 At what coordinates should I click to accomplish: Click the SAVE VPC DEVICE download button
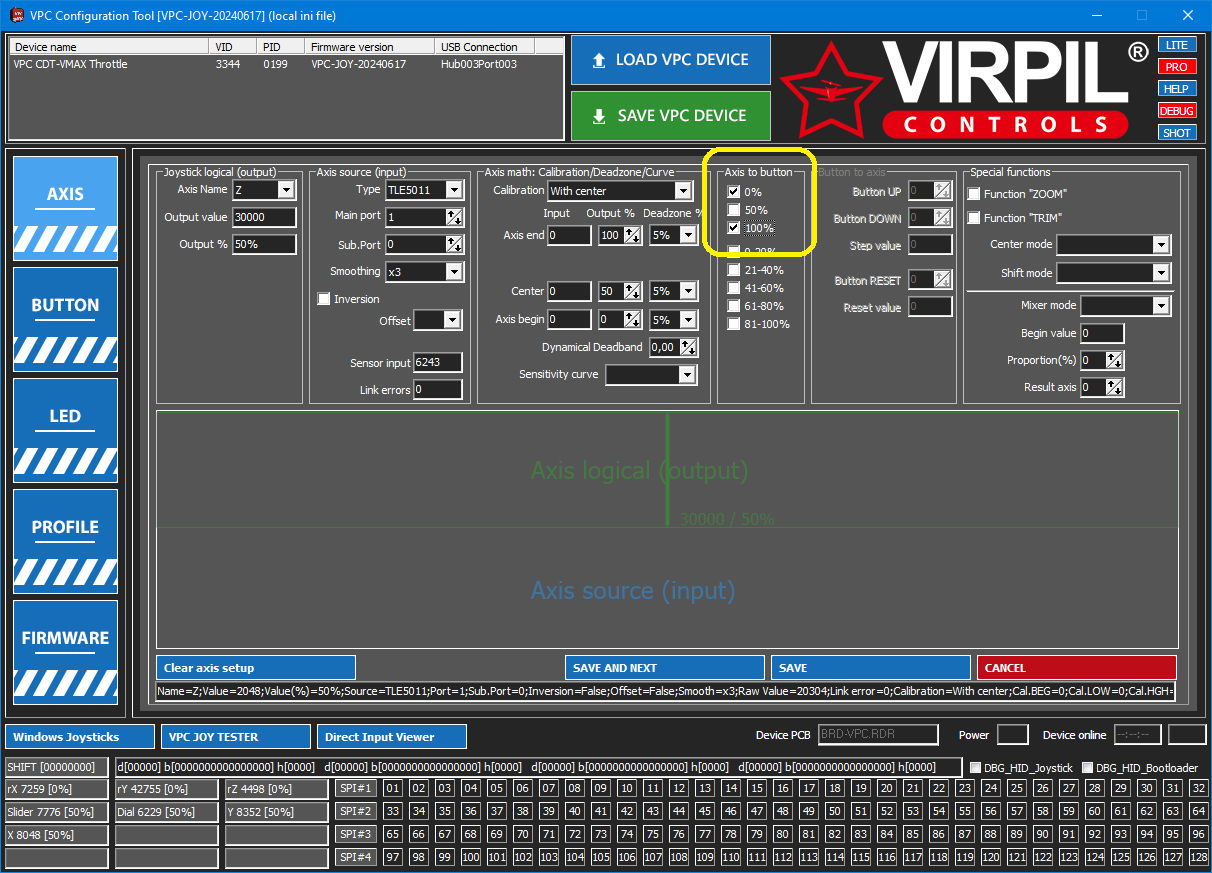[x=670, y=116]
